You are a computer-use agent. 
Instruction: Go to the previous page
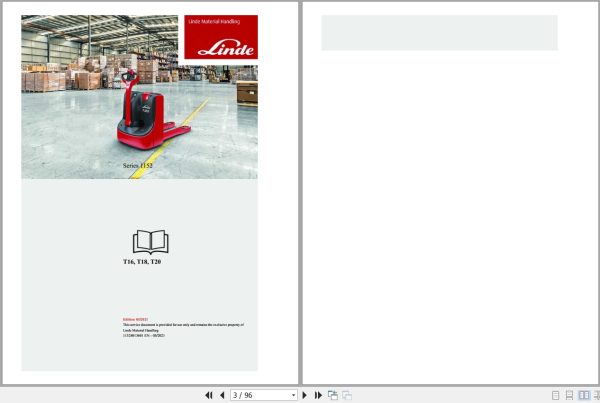pos(222,395)
